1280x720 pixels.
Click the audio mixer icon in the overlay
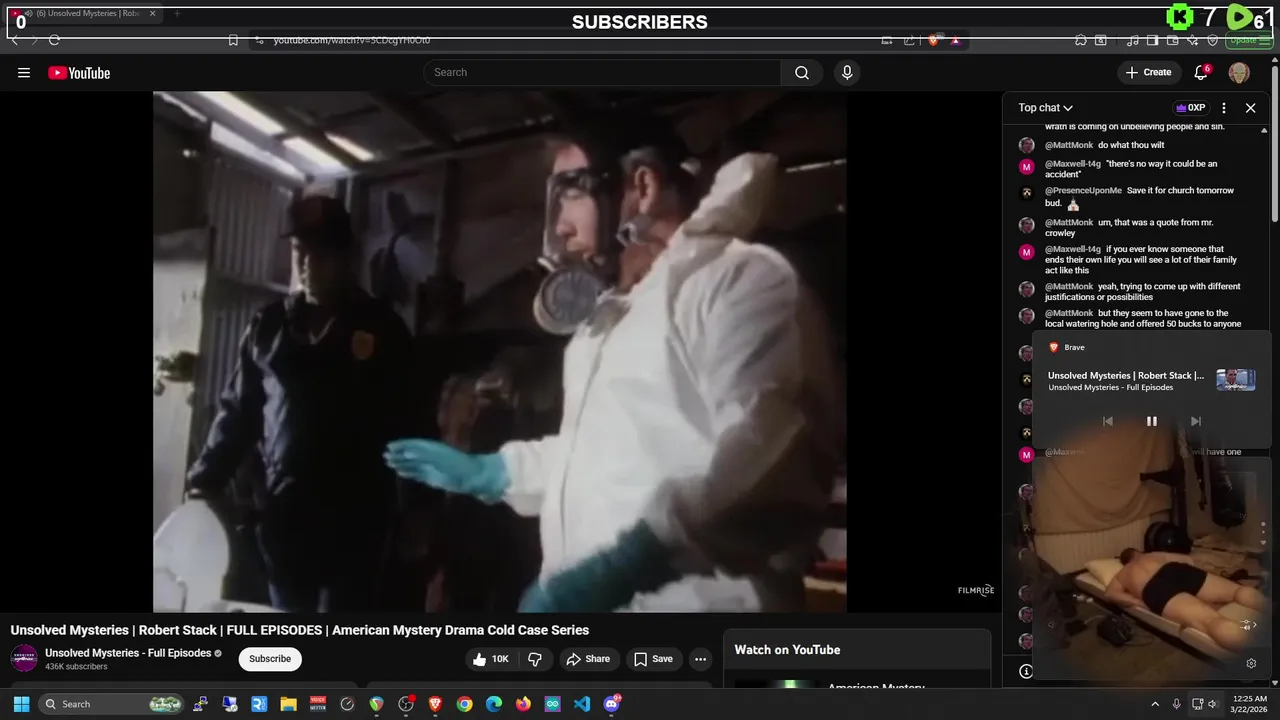(1247, 625)
